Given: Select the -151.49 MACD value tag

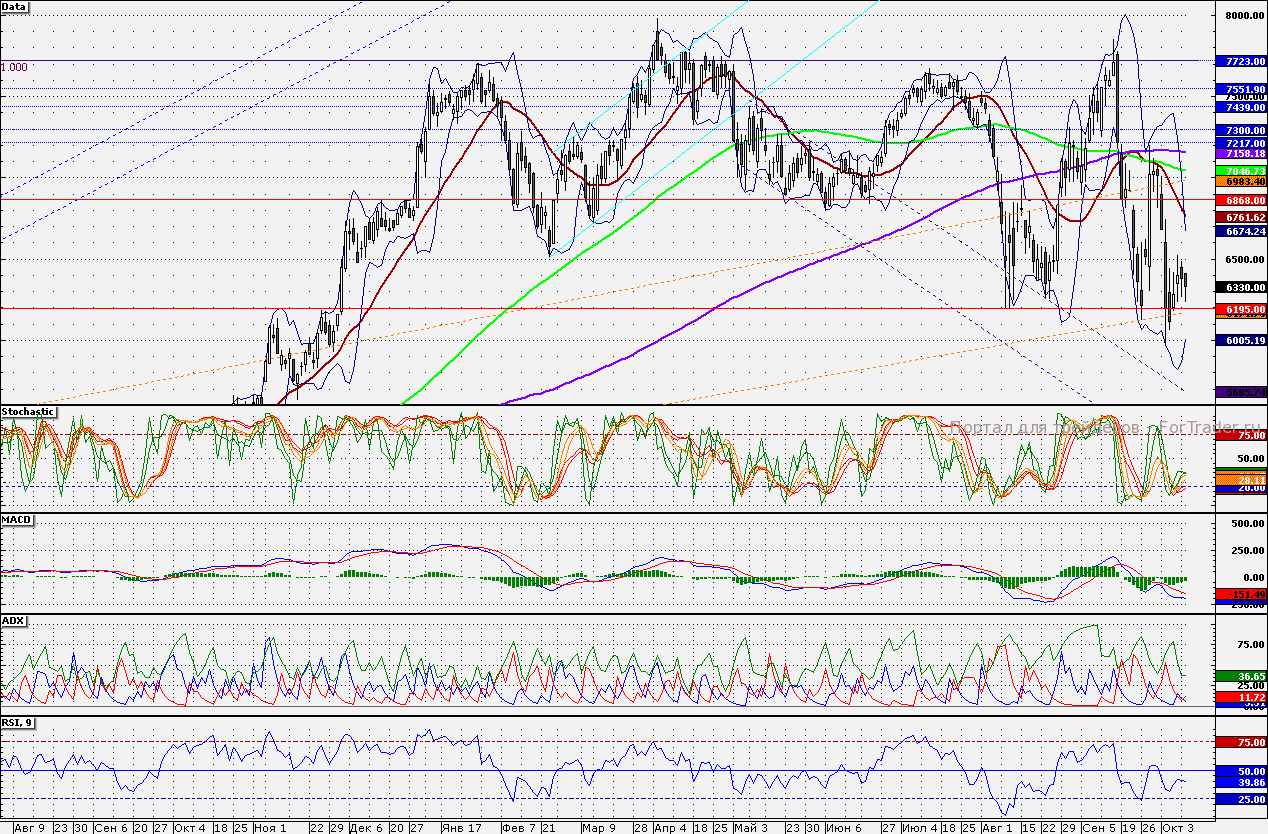Looking at the screenshot, I should coord(1240,595).
